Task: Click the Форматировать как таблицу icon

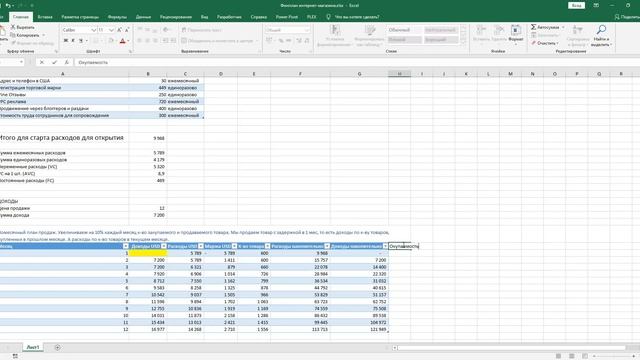Action: coord(370,30)
